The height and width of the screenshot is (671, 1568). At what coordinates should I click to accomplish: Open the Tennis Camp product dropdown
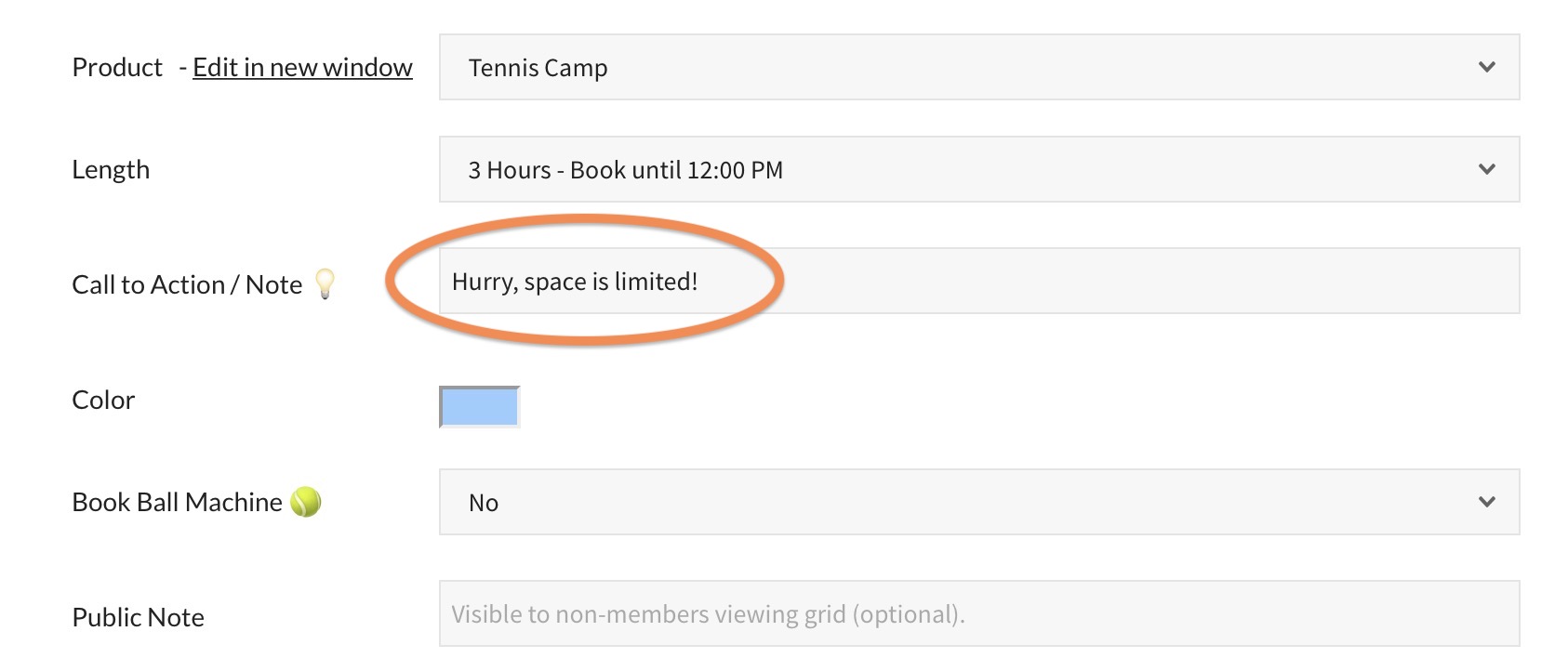tap(978, 67)
